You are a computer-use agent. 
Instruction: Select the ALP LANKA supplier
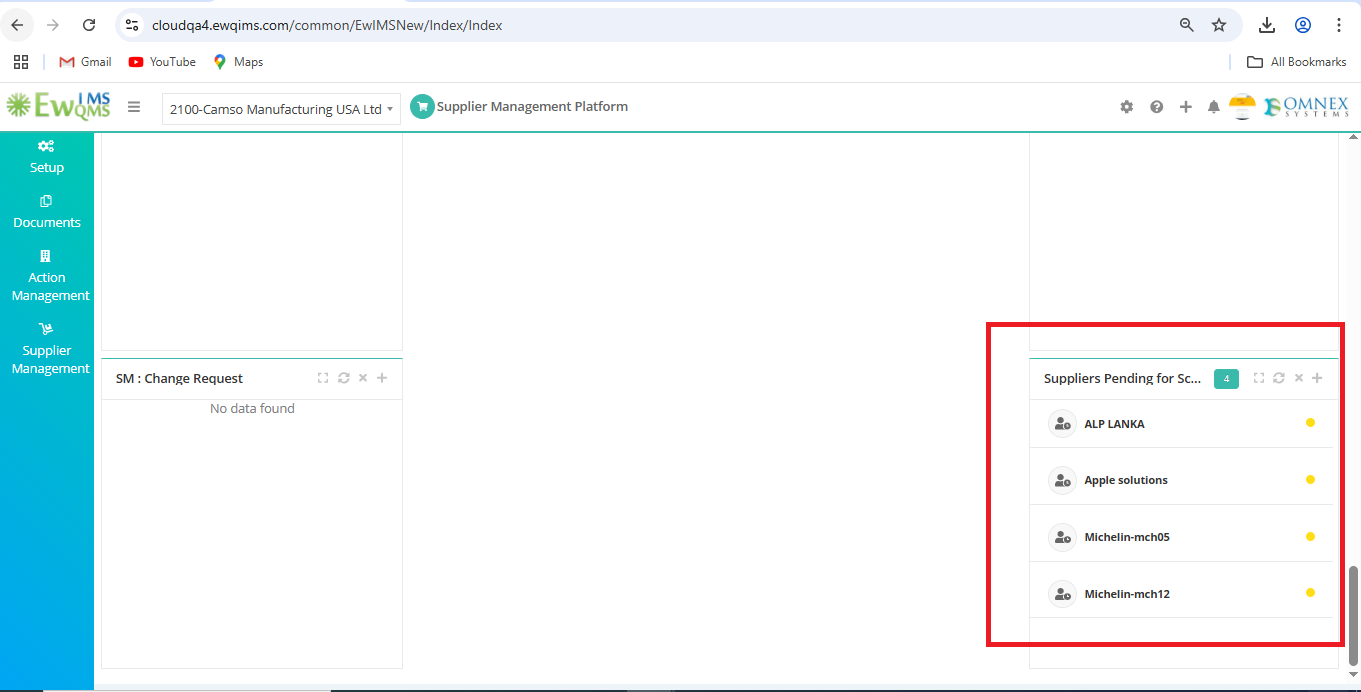pyautogui.click(x=1114, y=424)
